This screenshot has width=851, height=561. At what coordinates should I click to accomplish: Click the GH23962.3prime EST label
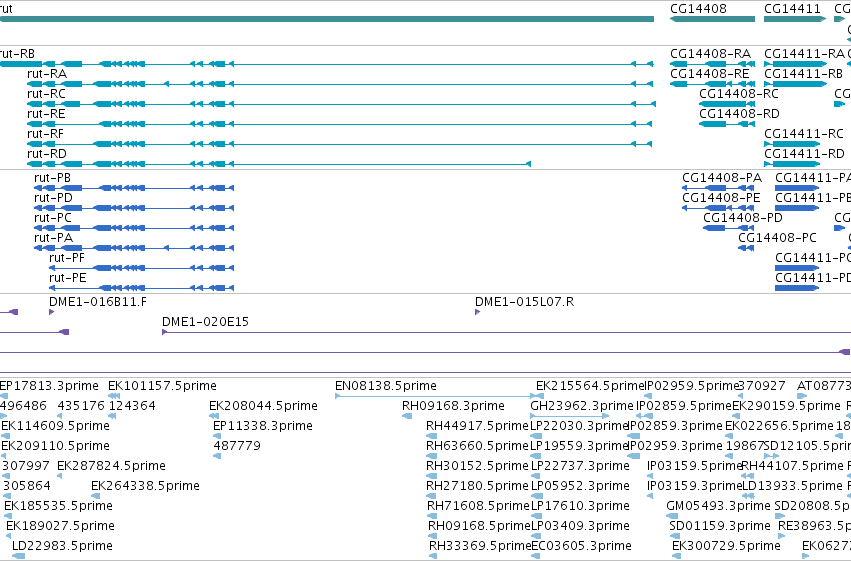point(582,406)
